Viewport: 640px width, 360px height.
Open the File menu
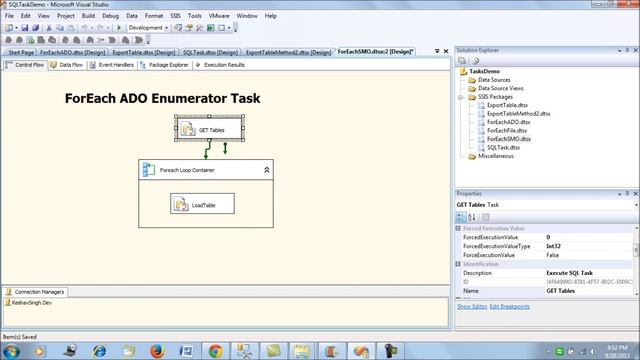pos(9,16)
